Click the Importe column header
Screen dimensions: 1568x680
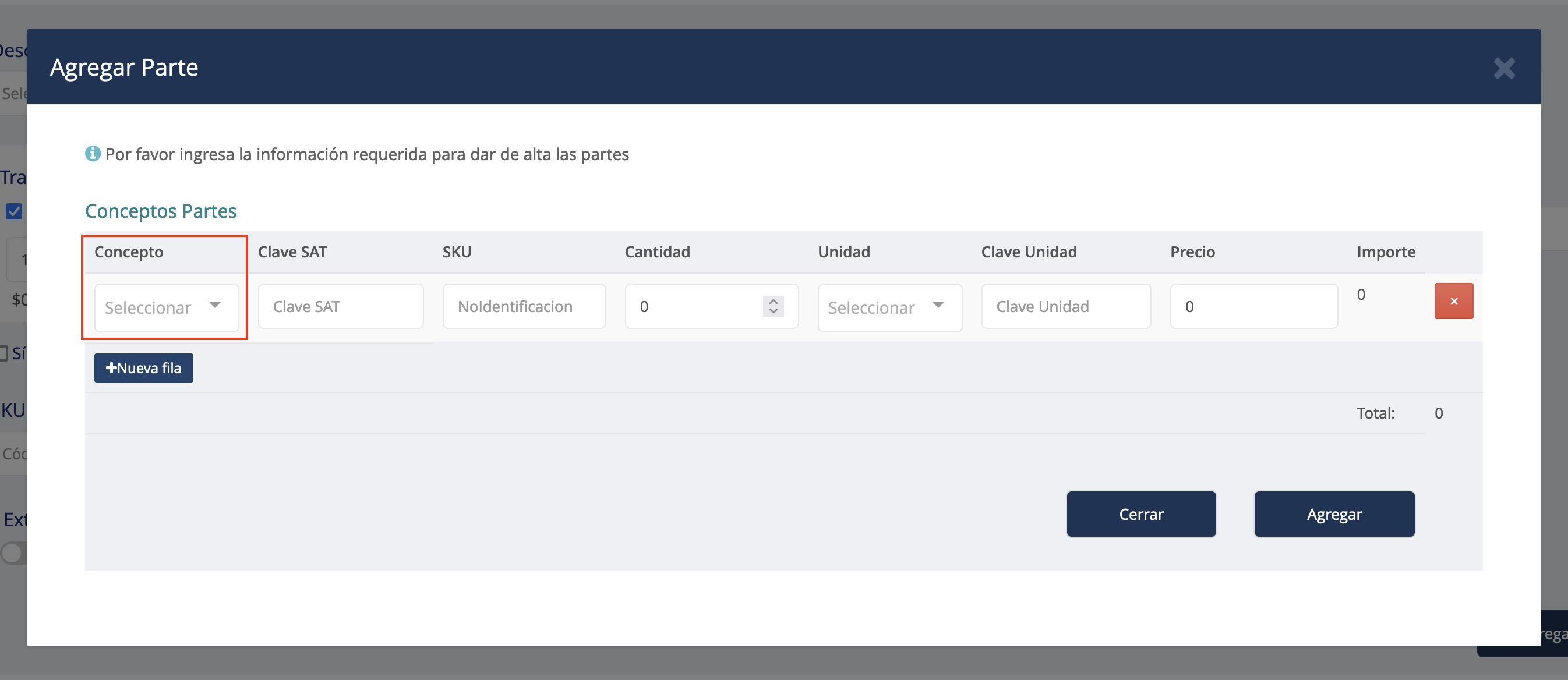point(1386,252)
